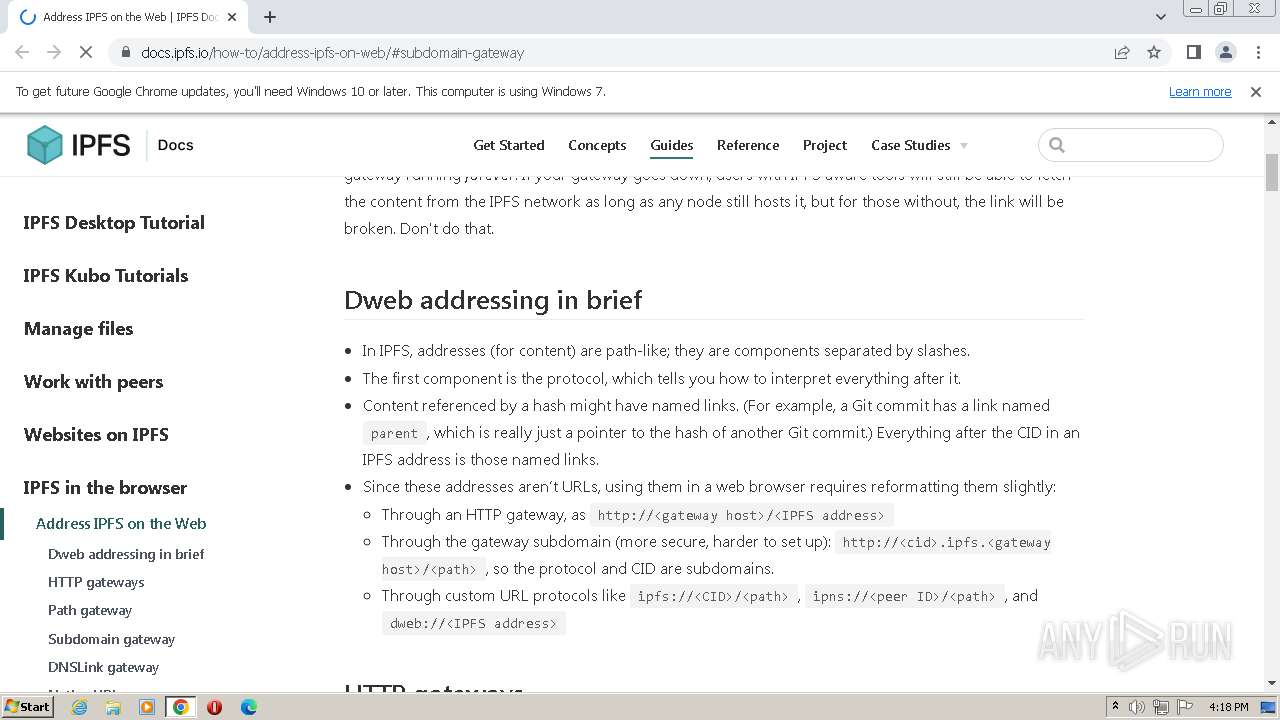Open Guides nav item
This screenshot has height=720, width=1280.
tap(672, 145)
